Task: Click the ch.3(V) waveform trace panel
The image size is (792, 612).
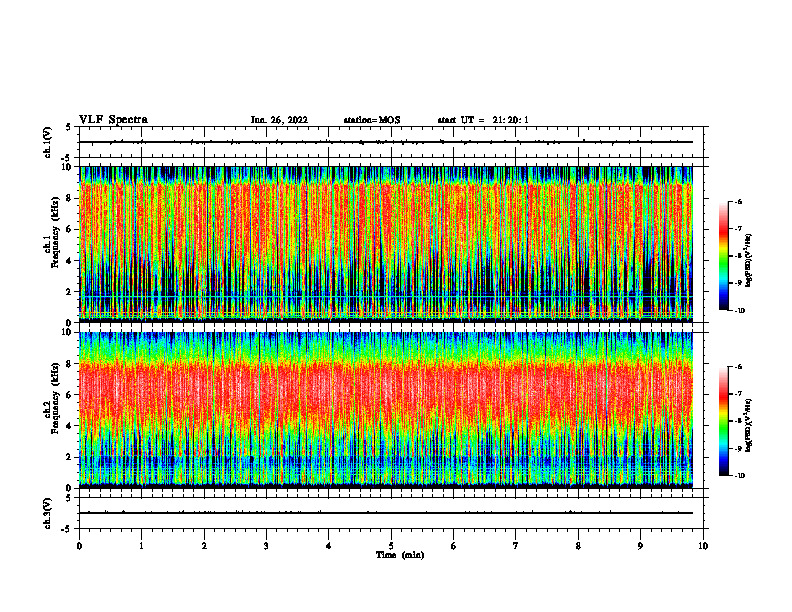Action: tap(391, 513)
